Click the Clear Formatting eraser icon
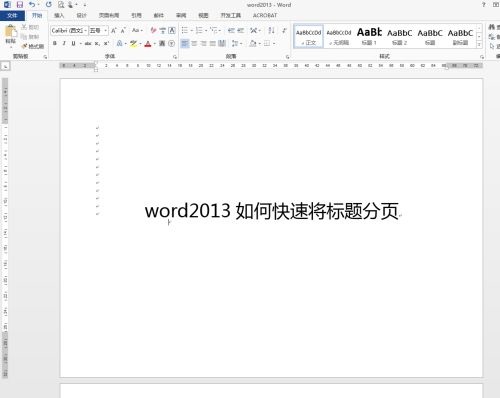The width and height of the screenshot is (500, 398). [153, 31]
